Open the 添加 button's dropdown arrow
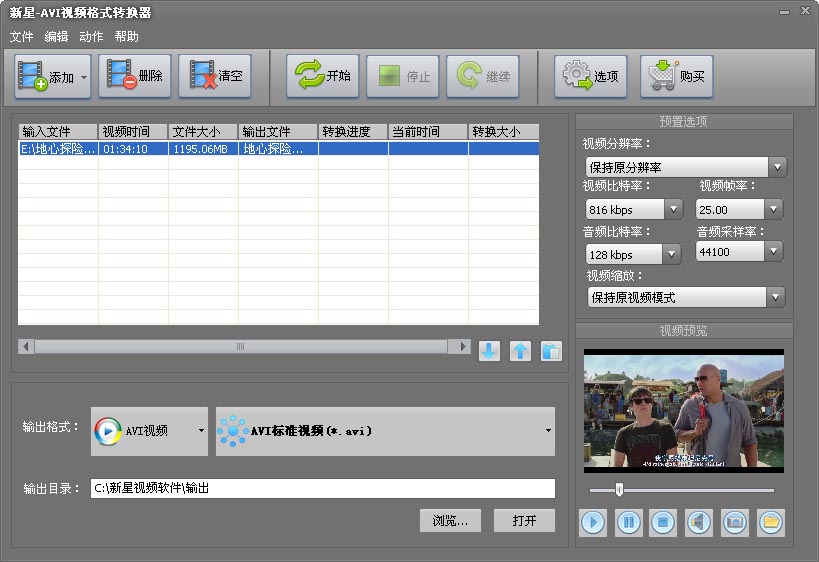This screenshot has height=562, width=819. tap(84, 77)
